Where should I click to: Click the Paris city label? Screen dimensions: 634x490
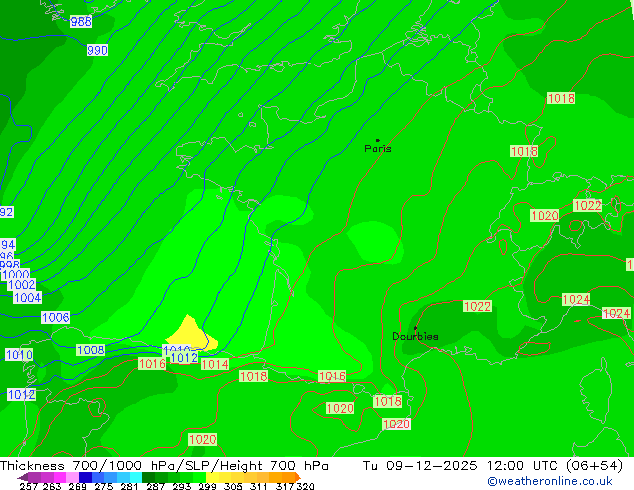(x=378, y=149)
